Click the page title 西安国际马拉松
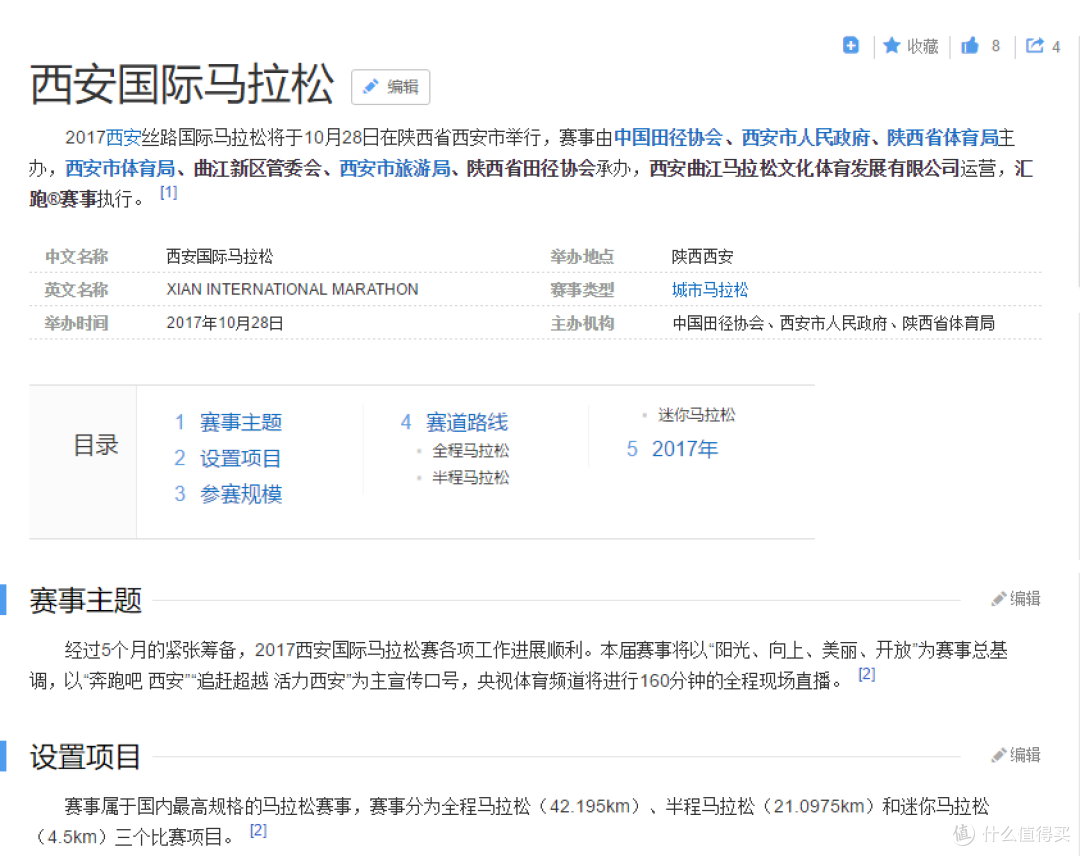 [182, 85]
